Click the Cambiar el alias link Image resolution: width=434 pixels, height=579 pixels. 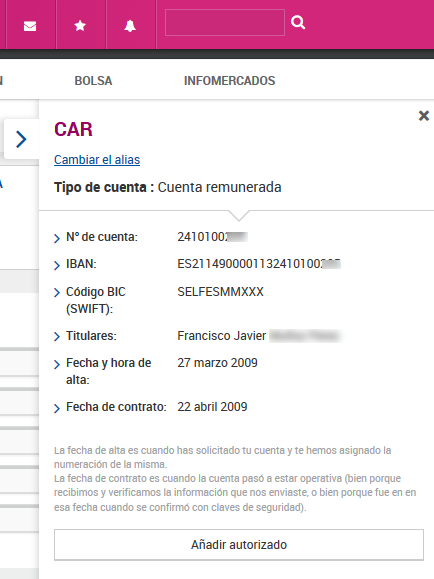pyautogui.click(x=97, y=160)
